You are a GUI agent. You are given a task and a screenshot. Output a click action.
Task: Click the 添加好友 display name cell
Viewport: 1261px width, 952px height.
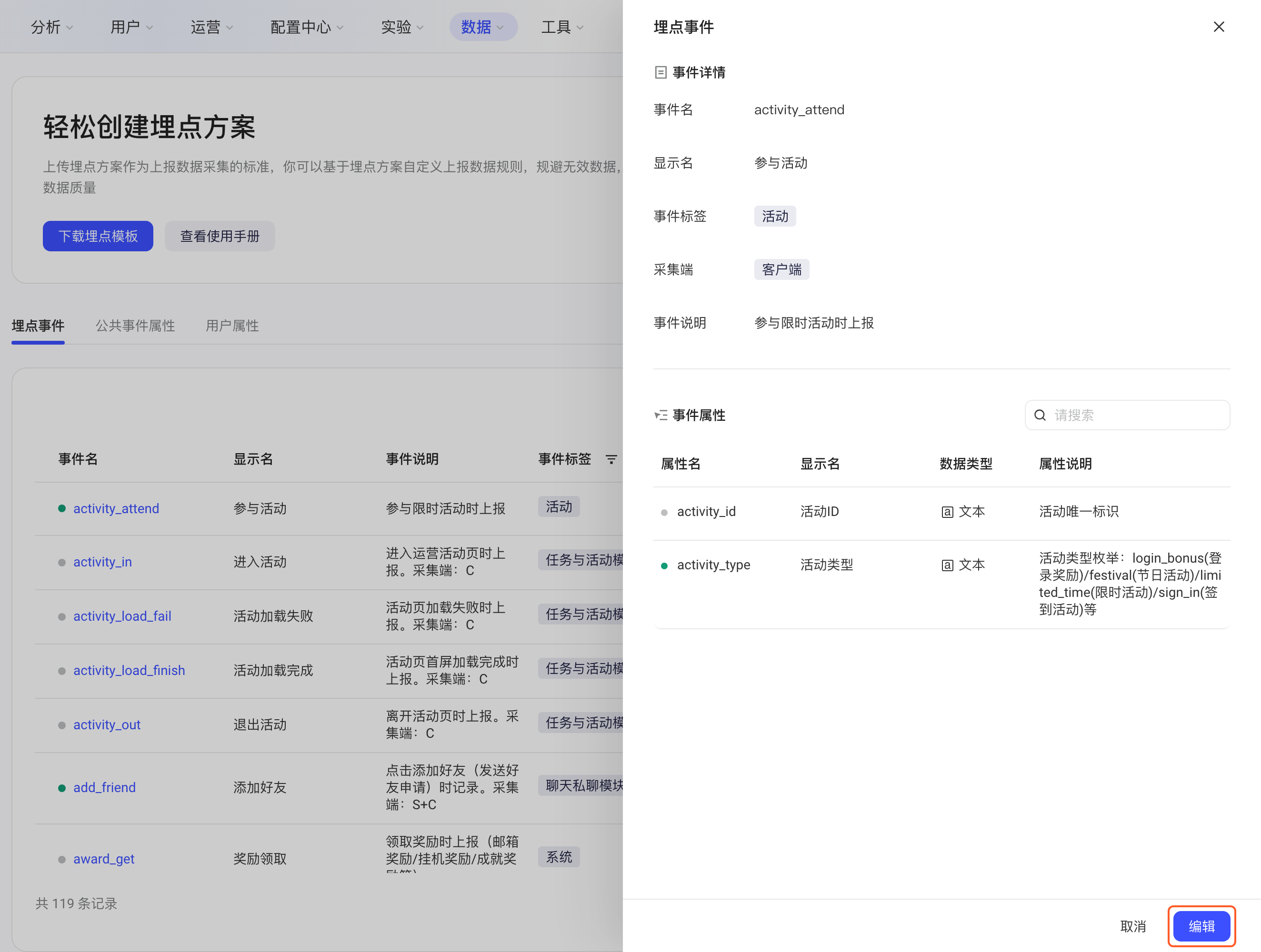click(x=260, y=787)
